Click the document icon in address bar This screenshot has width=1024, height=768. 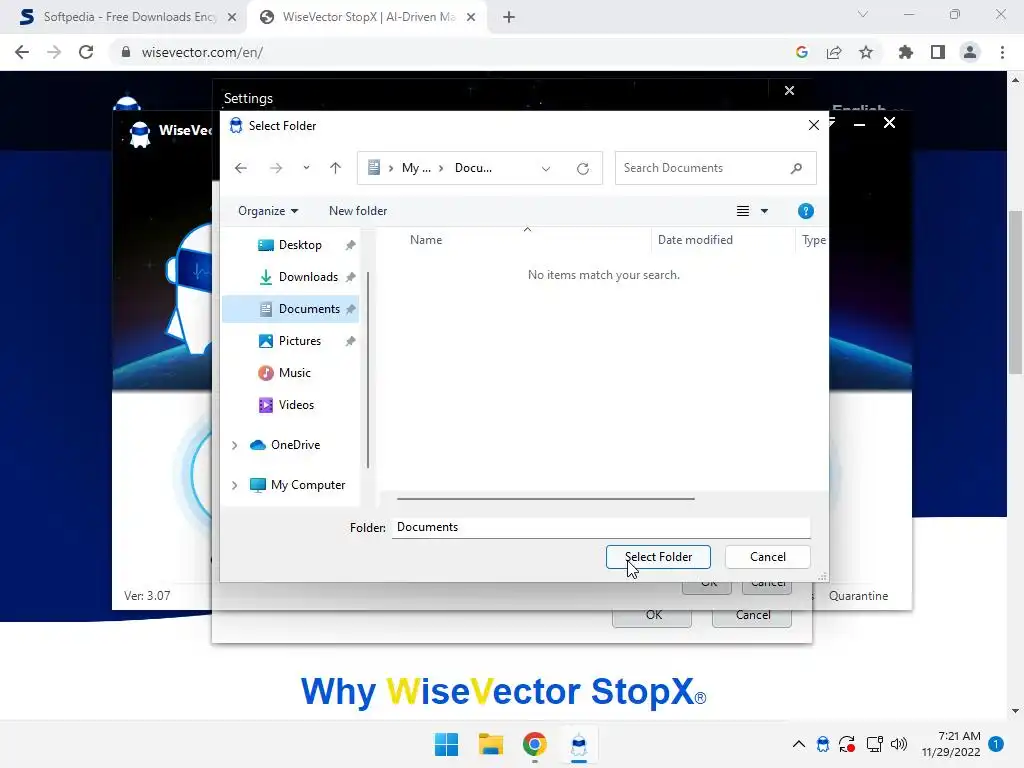[x=374, y=168]
